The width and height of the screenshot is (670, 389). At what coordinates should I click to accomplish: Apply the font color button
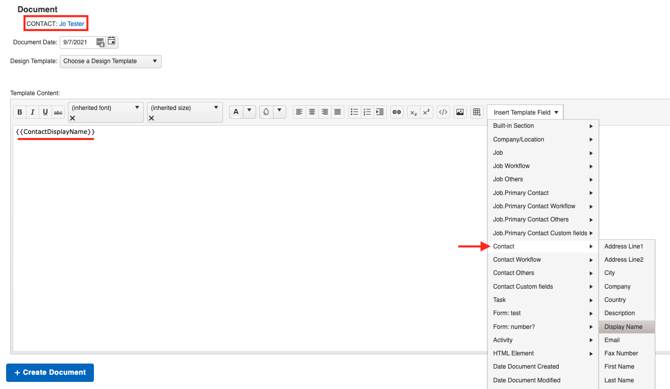coord(236,112)
